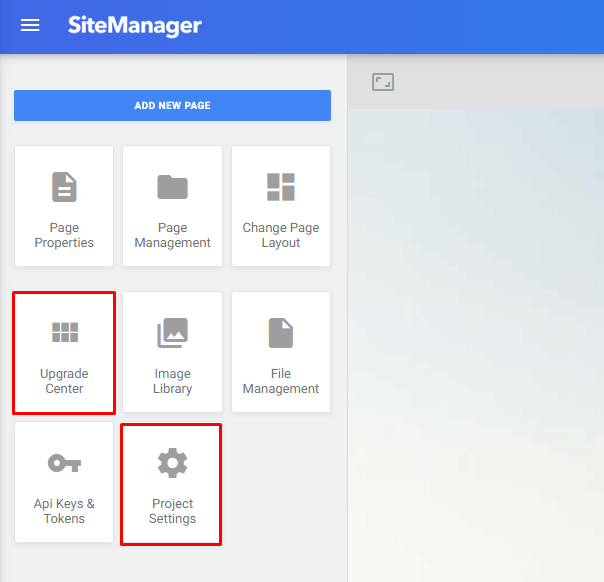This screenshot has width=604, height=582.
Task: Open the File Management tile
Action: [281, 352]
